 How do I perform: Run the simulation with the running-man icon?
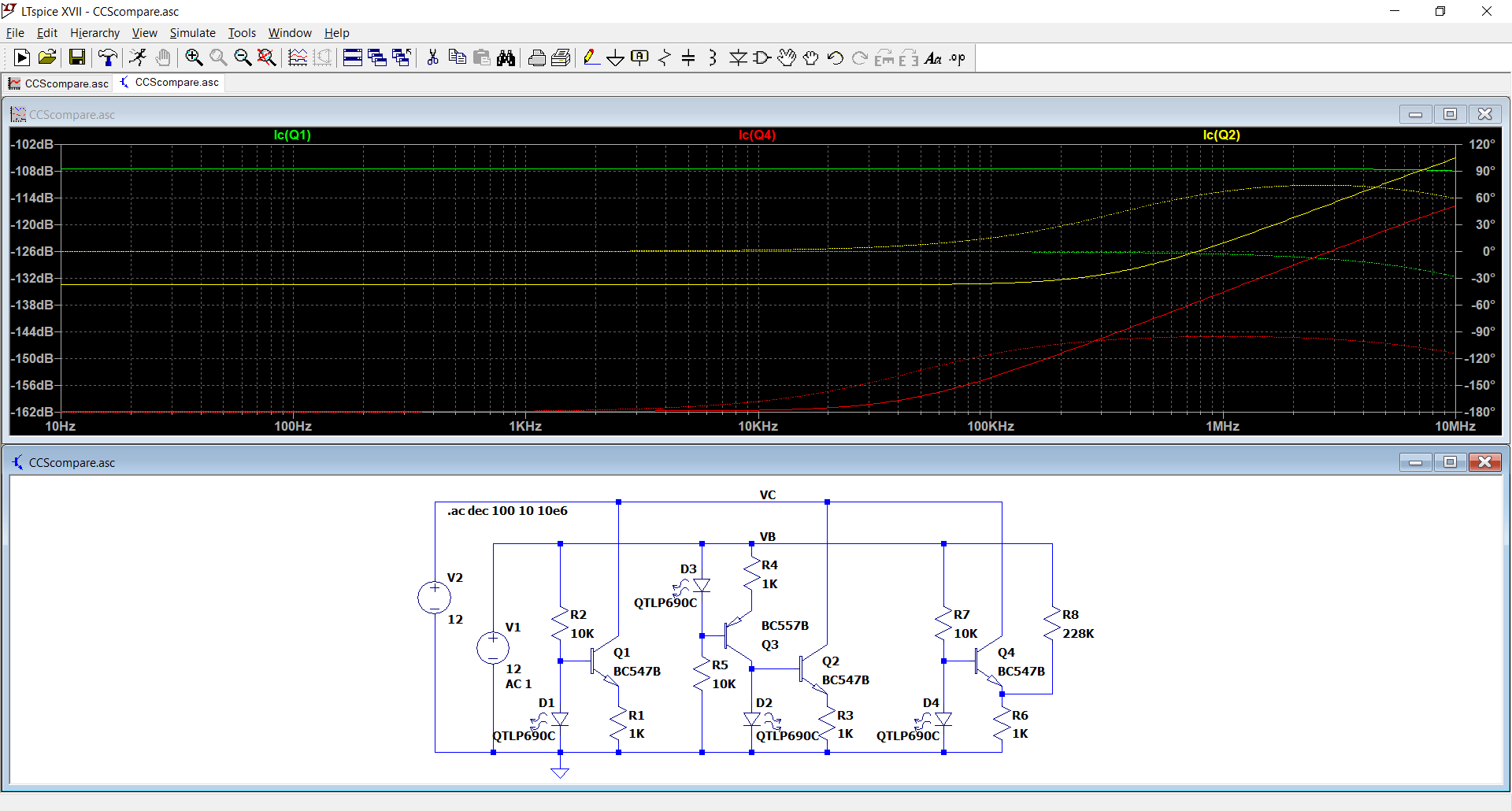pos(138,57)
